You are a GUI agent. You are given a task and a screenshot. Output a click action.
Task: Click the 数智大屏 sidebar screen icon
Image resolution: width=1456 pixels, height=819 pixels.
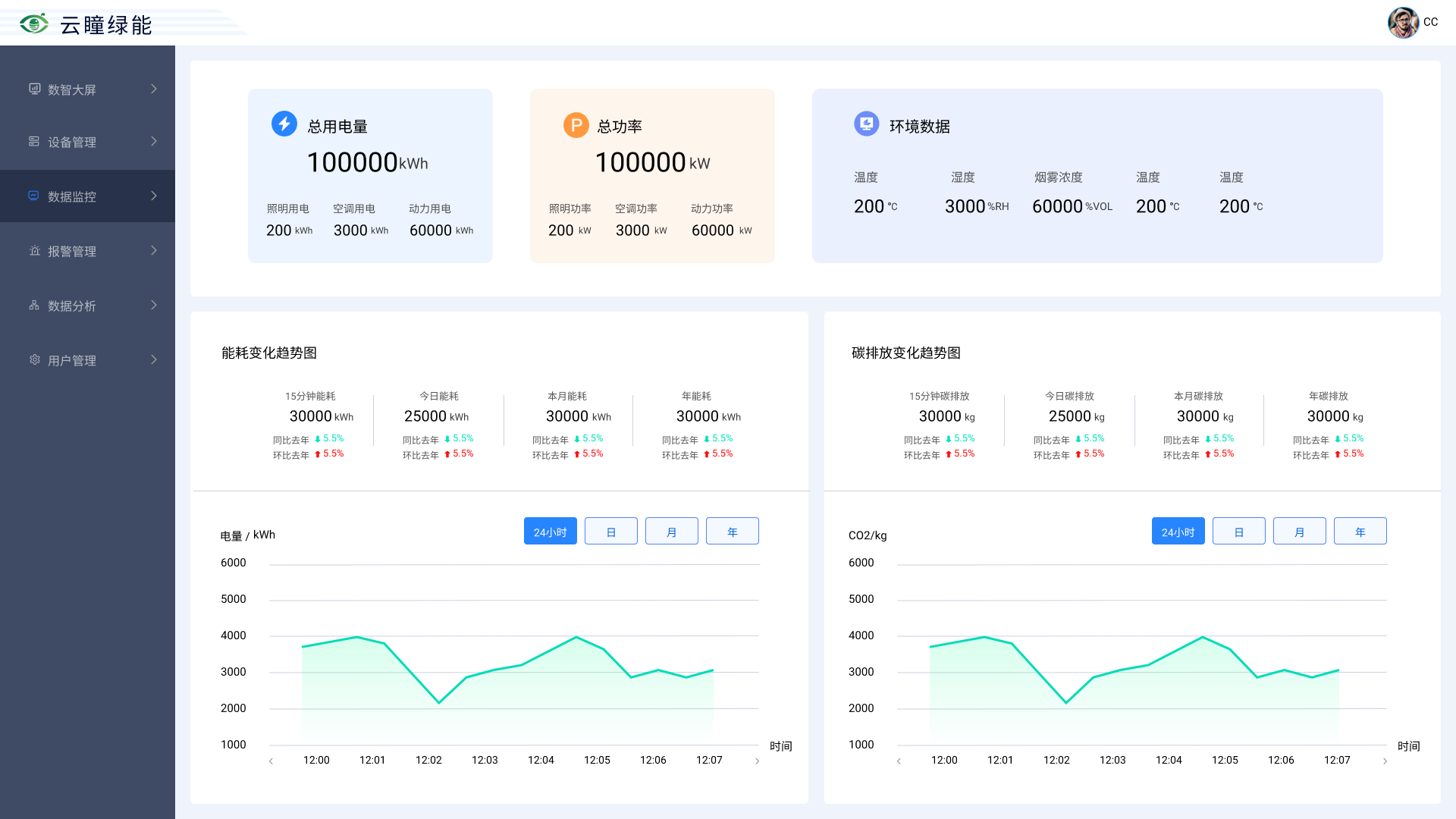click(x=34, y=89)
